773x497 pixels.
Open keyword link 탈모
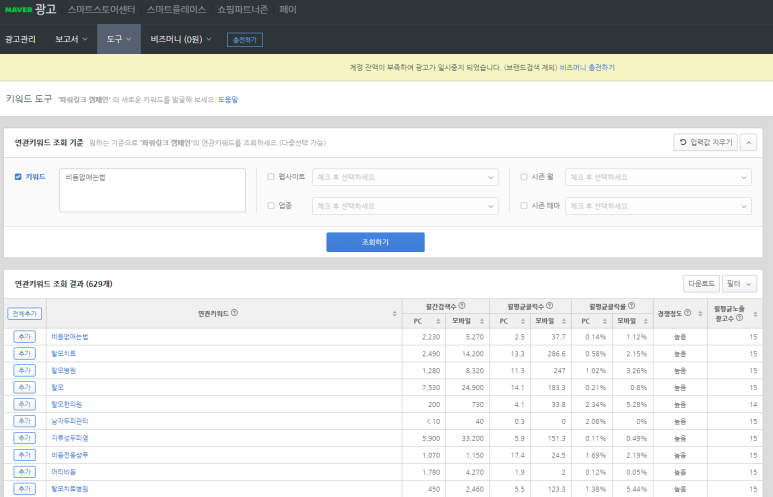(57, 388)
